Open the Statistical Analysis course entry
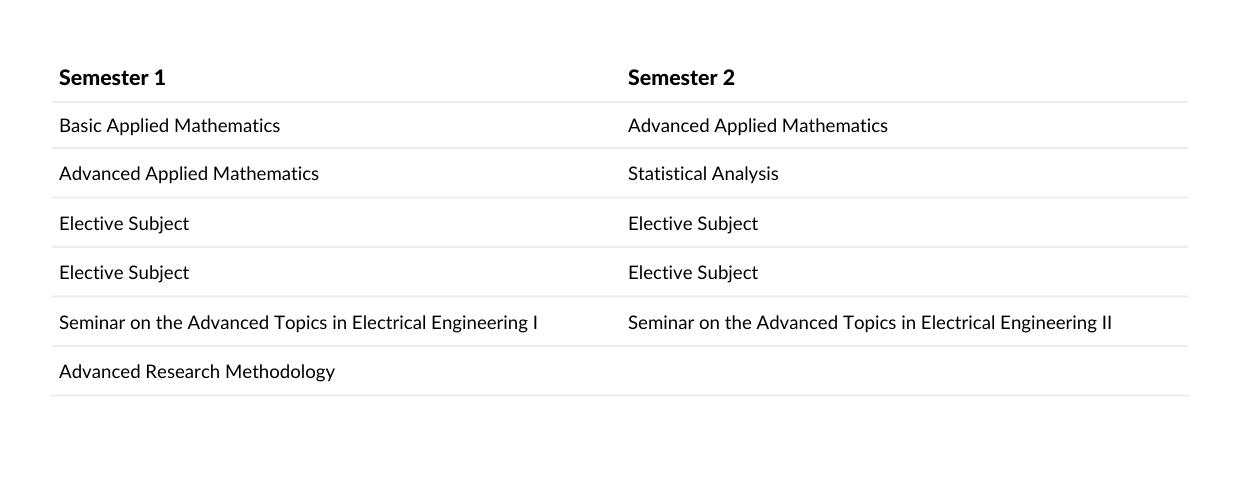Viewport: 1240px width, 500px height. click(x=703, y=174)
